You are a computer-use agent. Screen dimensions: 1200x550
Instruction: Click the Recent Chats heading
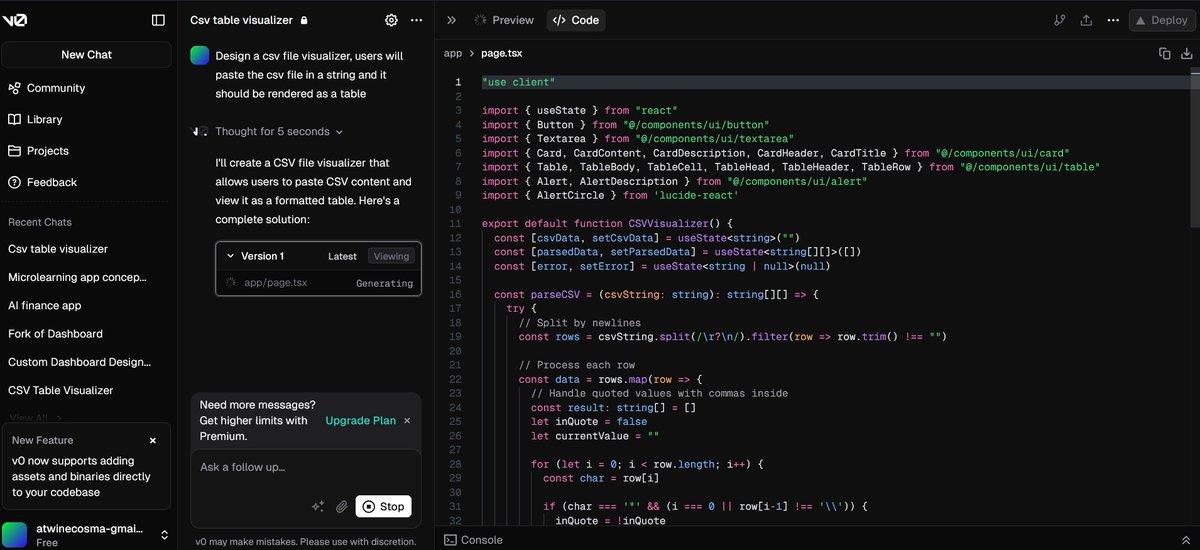click(40, 222)
